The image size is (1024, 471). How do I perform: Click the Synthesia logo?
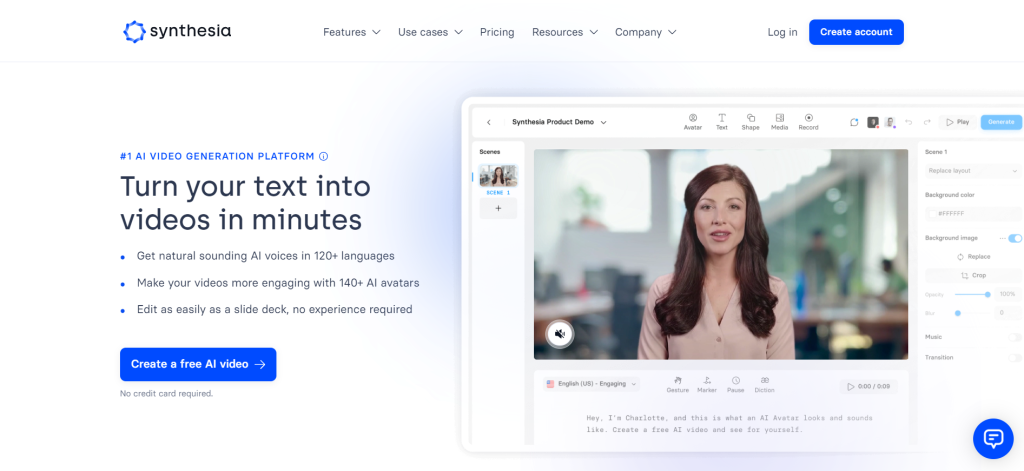pyautogui.click(x=177, y=31)
